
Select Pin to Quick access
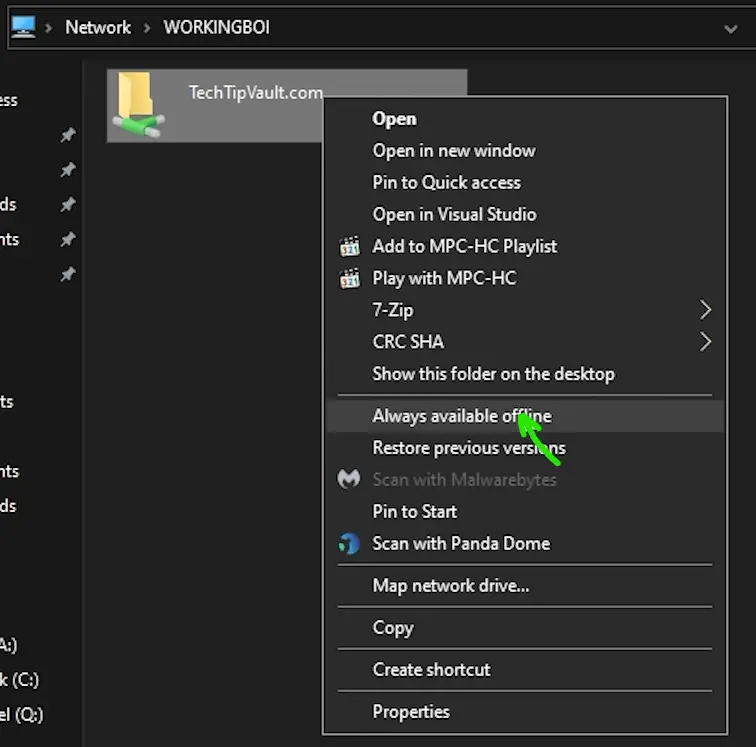coord(525,183)
